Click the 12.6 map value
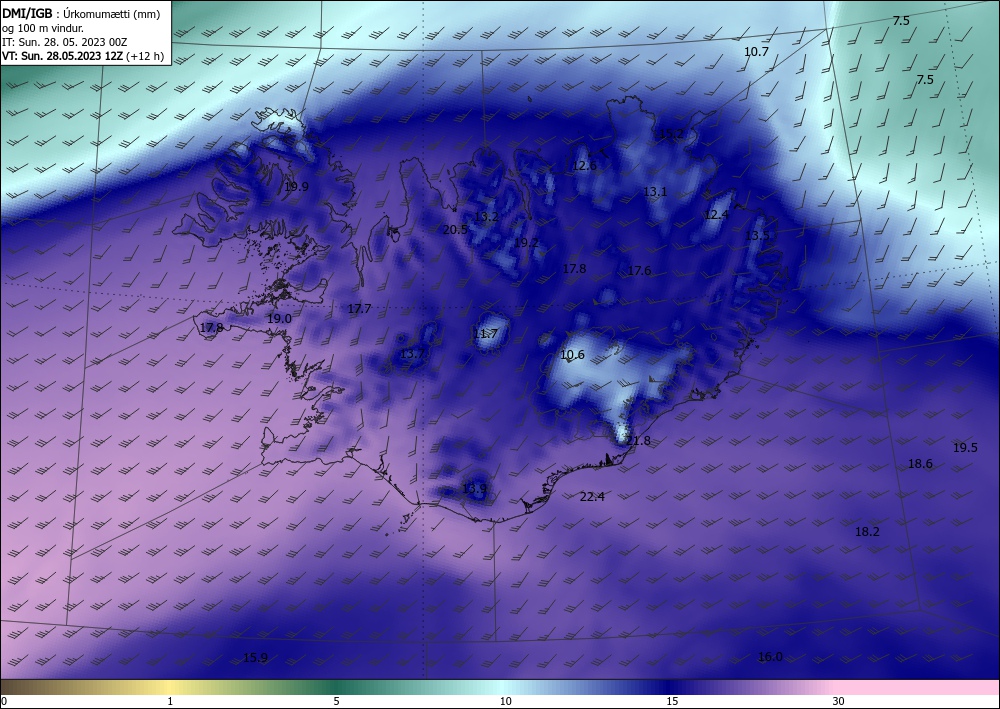The image size is (1000, 709). click(x=585, y=166)
